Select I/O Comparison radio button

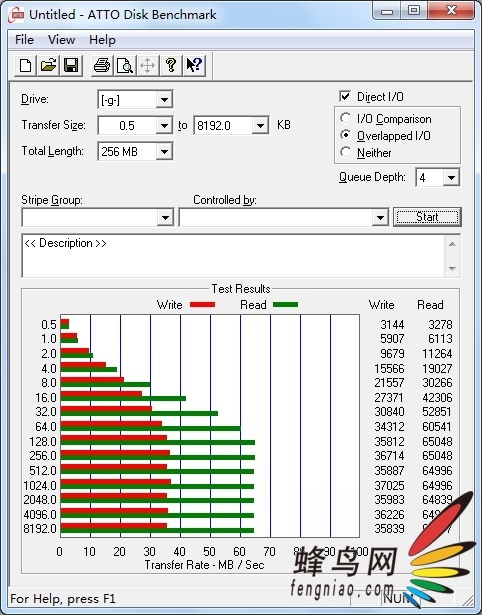coord(346,118)
